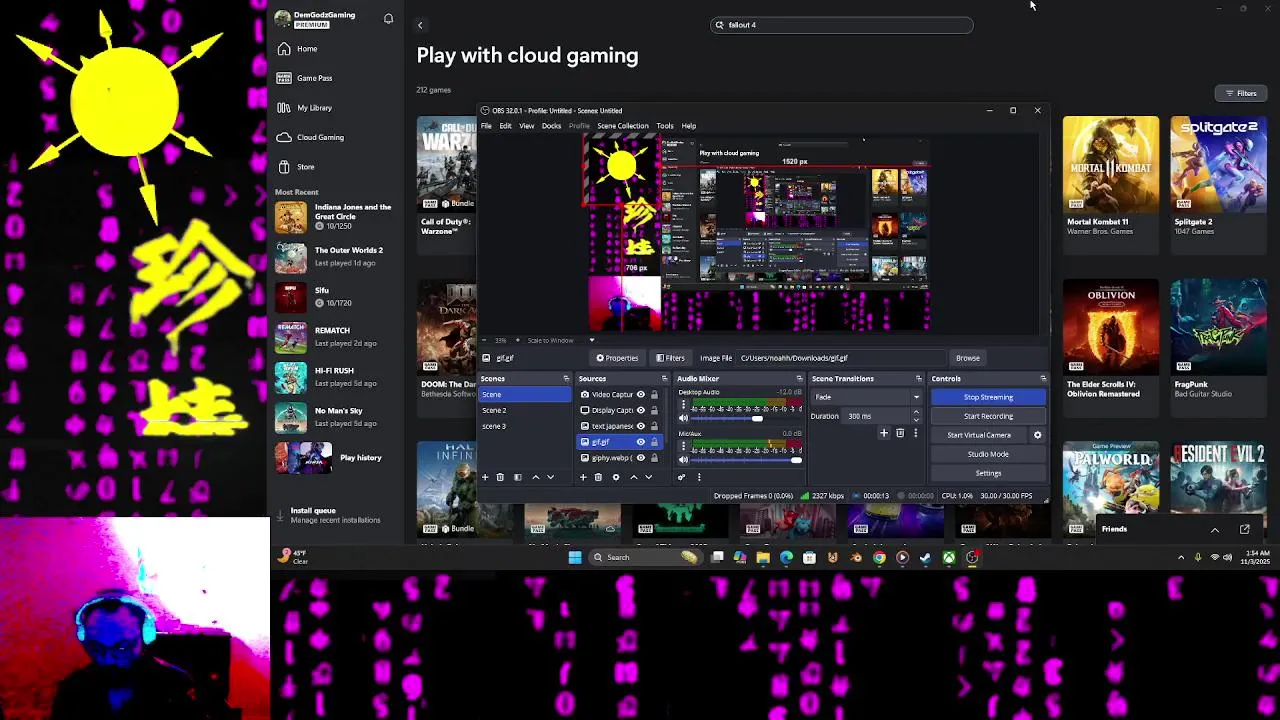Open source properties gear in Sources toolbar
The height and width of the screenshot is (720, 1280).
pos(616,477)
